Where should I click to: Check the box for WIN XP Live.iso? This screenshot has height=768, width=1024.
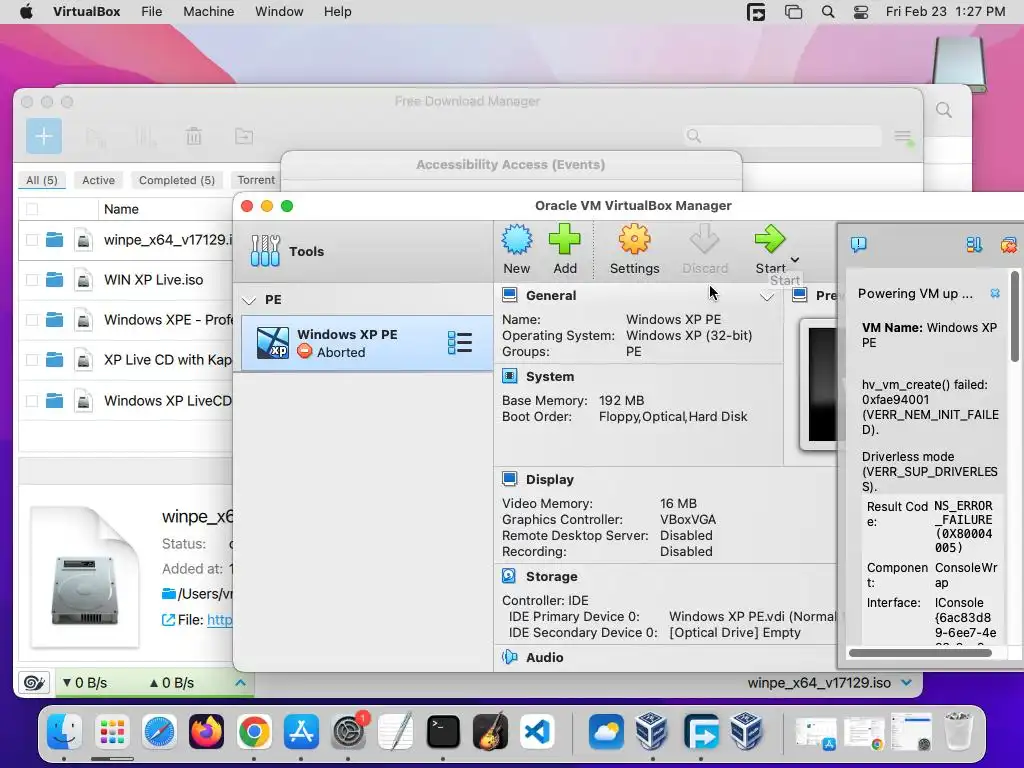(x=31, y=280)
